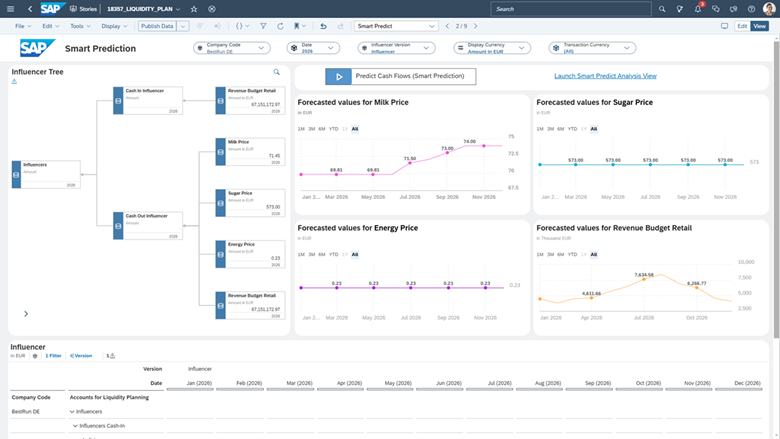Screen dimensions: 780x439
Task: Select All range in Energy Price chart
Action: [355, 255]
